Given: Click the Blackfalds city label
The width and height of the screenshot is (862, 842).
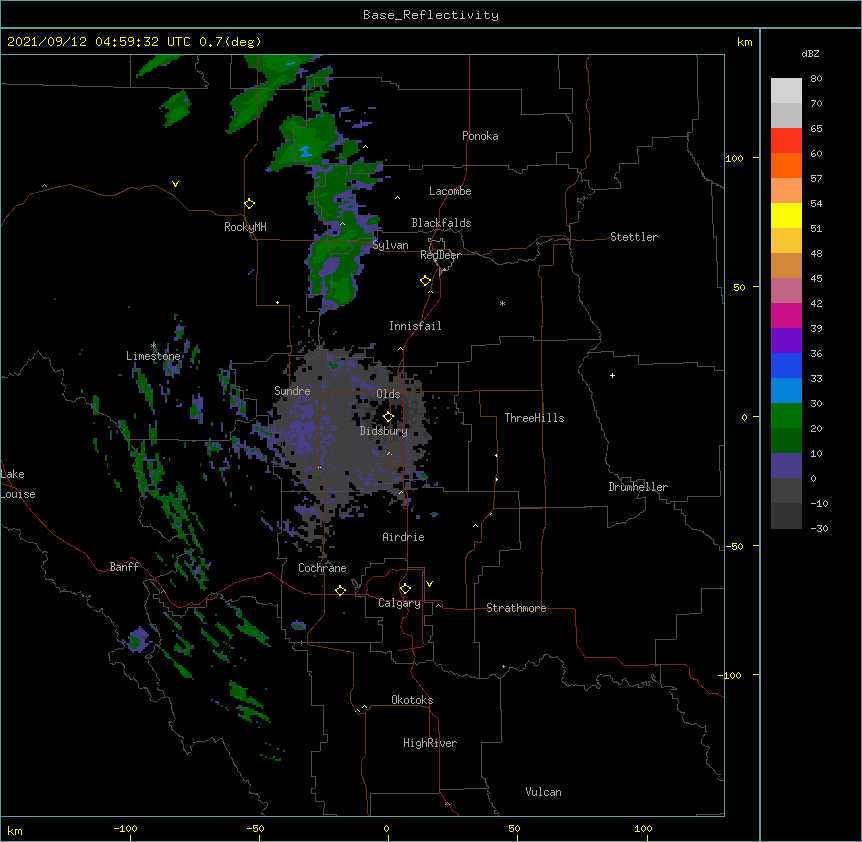Looking at the screenshot, I should click(441, 223).
